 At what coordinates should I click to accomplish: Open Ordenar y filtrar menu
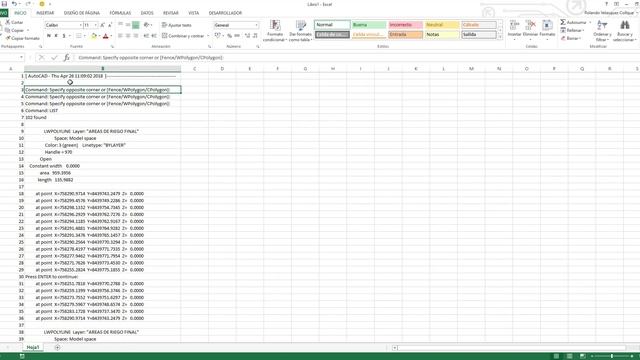click(602, 31)
